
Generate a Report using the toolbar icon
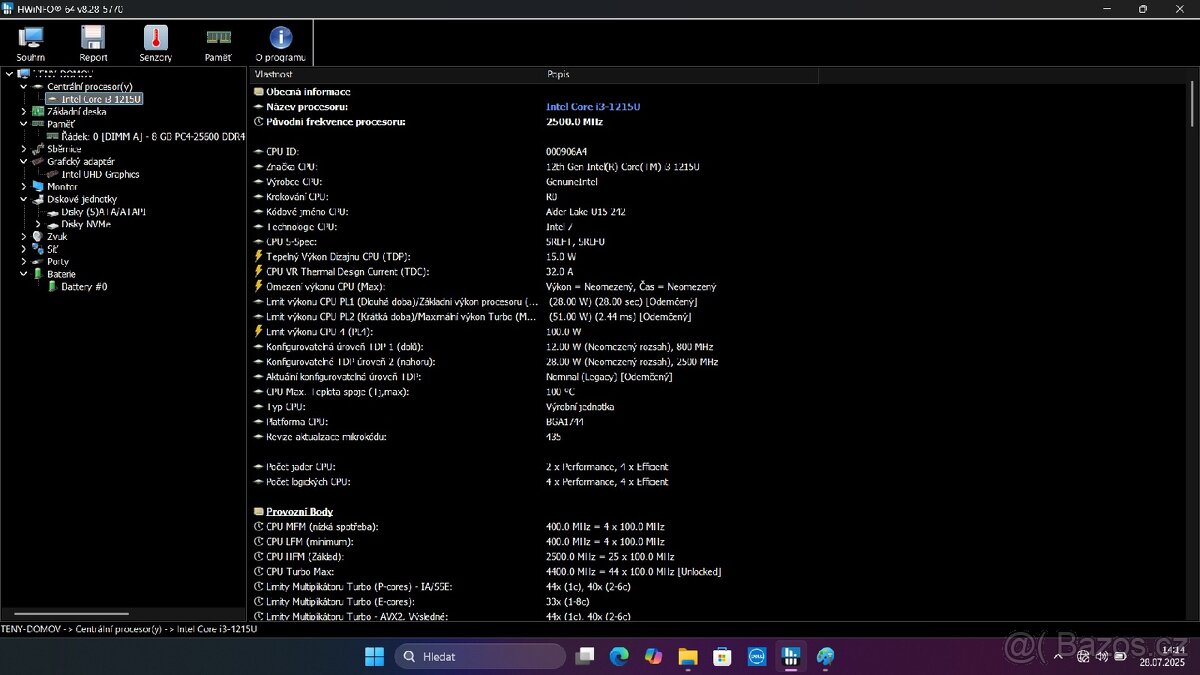[x=93, y=42]
